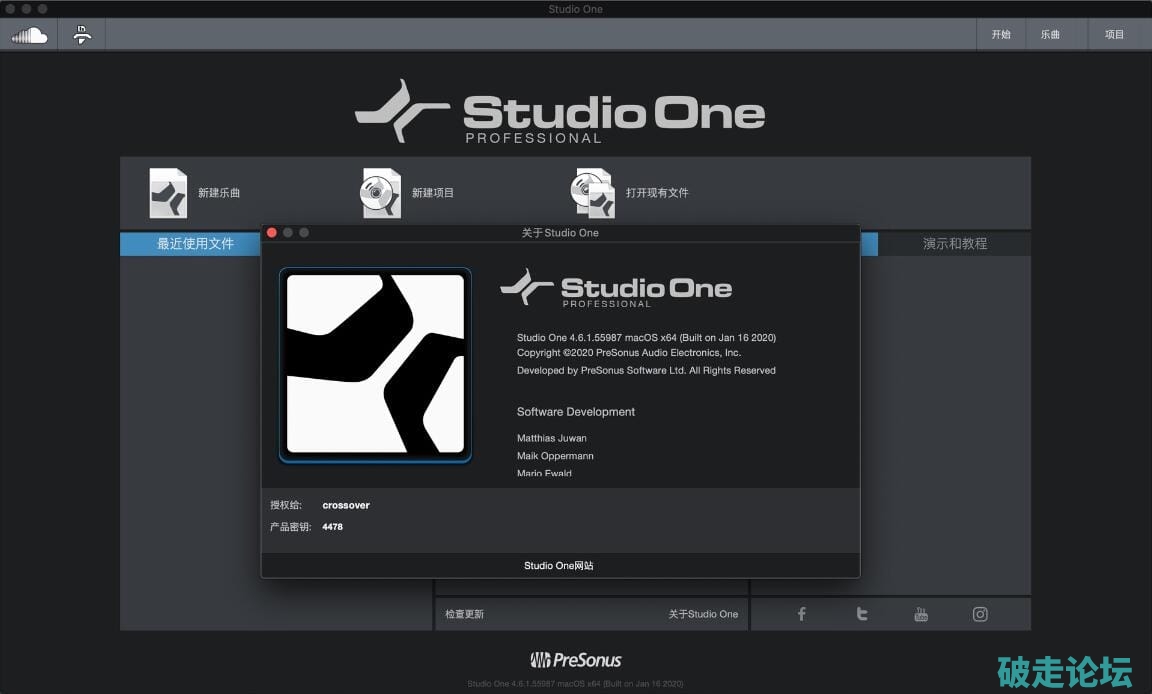The width and height of the screenshot is (1152, 694).
Task: Select the 演示和教程 demos and tutorials tab
Action: [954, 244]
